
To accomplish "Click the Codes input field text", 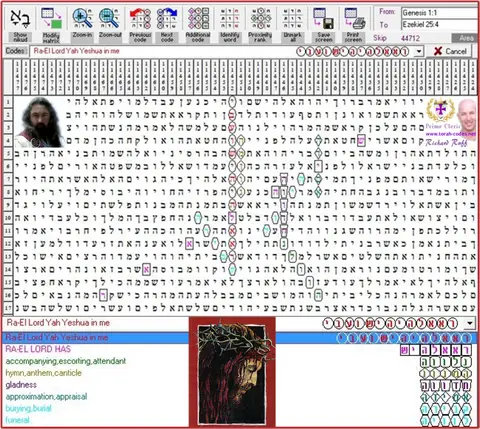I will click(77, 51).
